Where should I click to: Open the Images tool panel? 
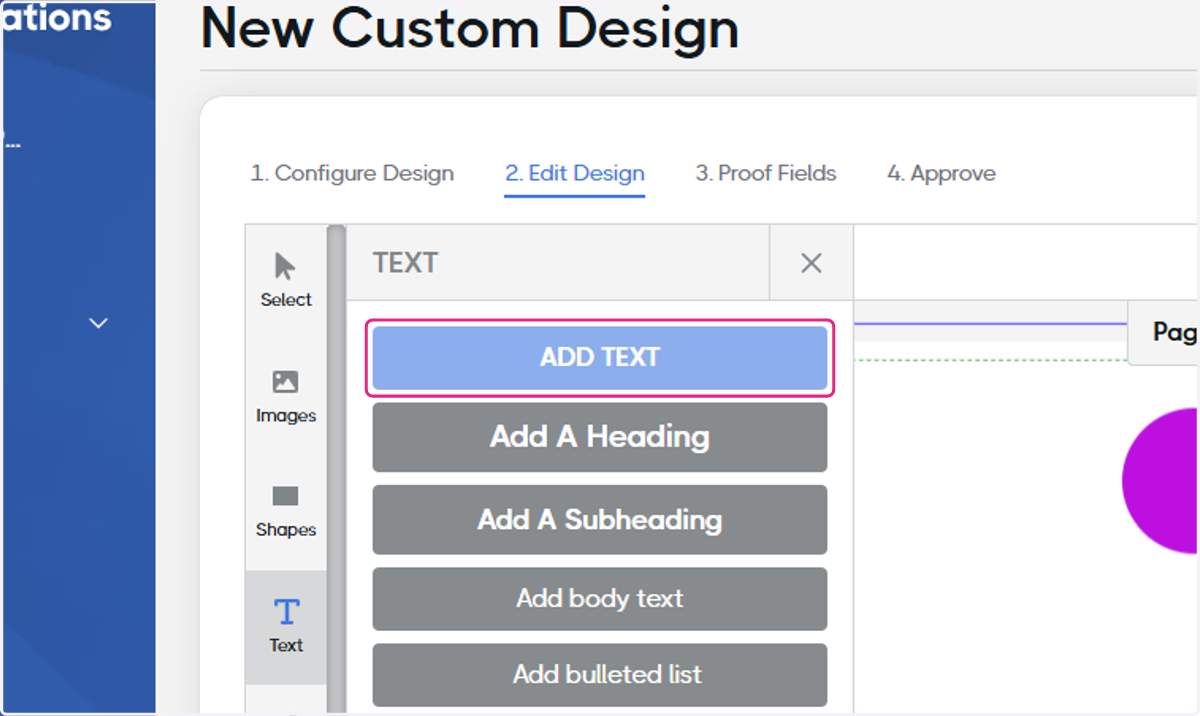286,397
